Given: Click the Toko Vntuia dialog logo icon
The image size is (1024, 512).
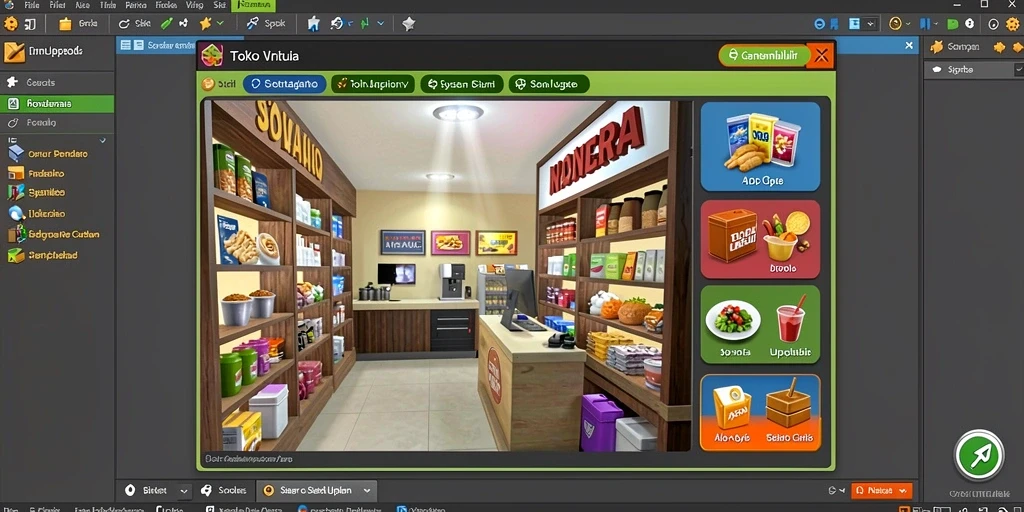Looking at the screenshot, I should point(211,56).
